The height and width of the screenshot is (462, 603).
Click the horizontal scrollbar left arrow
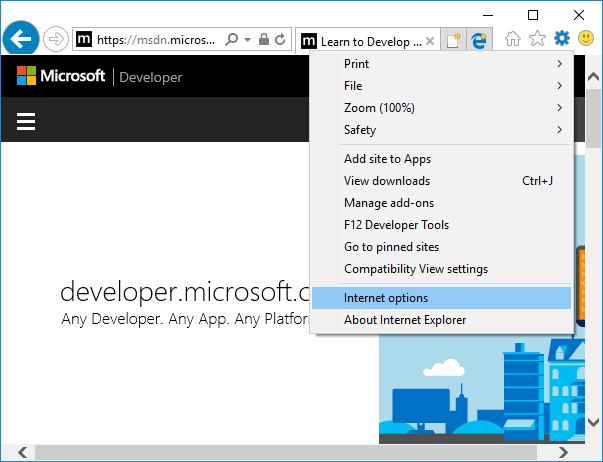click(x=23, y=452)
